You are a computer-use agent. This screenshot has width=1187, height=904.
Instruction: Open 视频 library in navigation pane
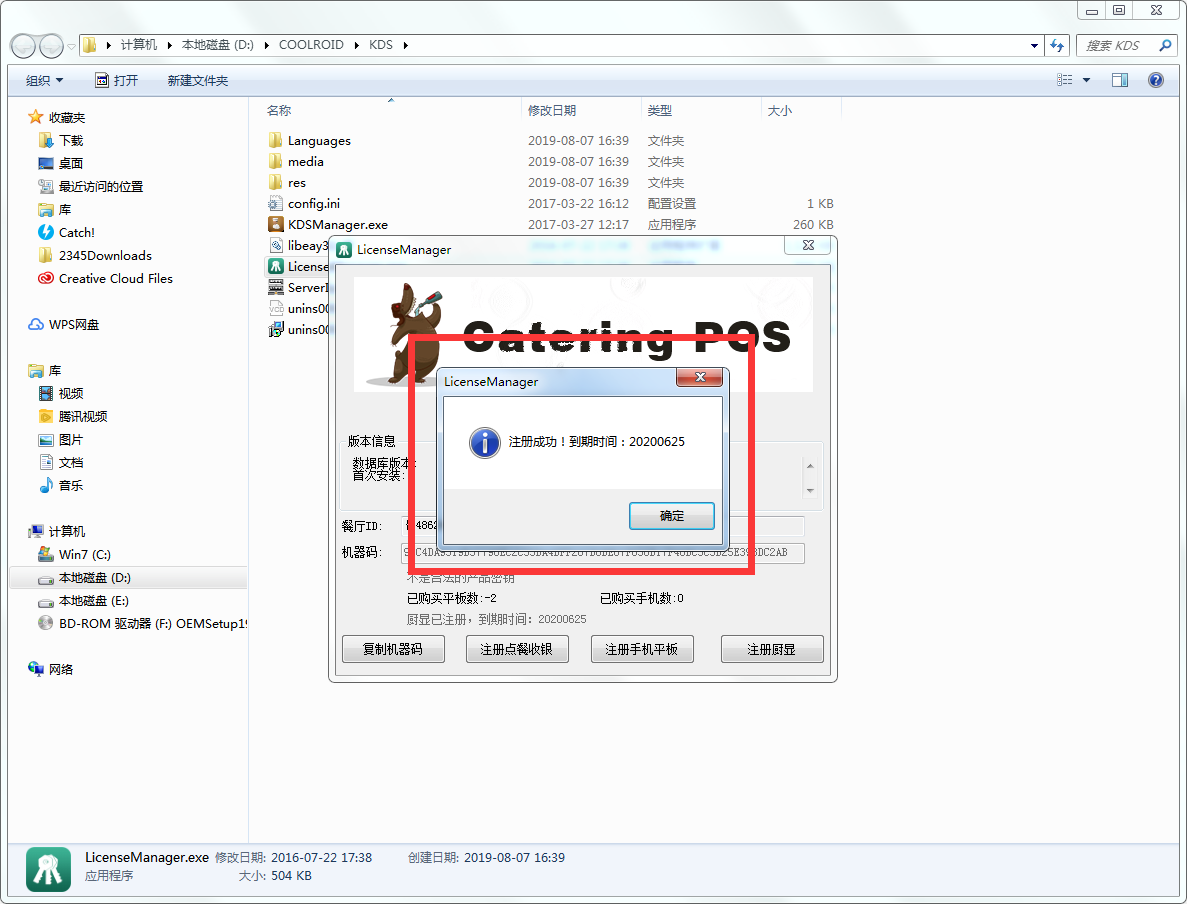[71, 394]
